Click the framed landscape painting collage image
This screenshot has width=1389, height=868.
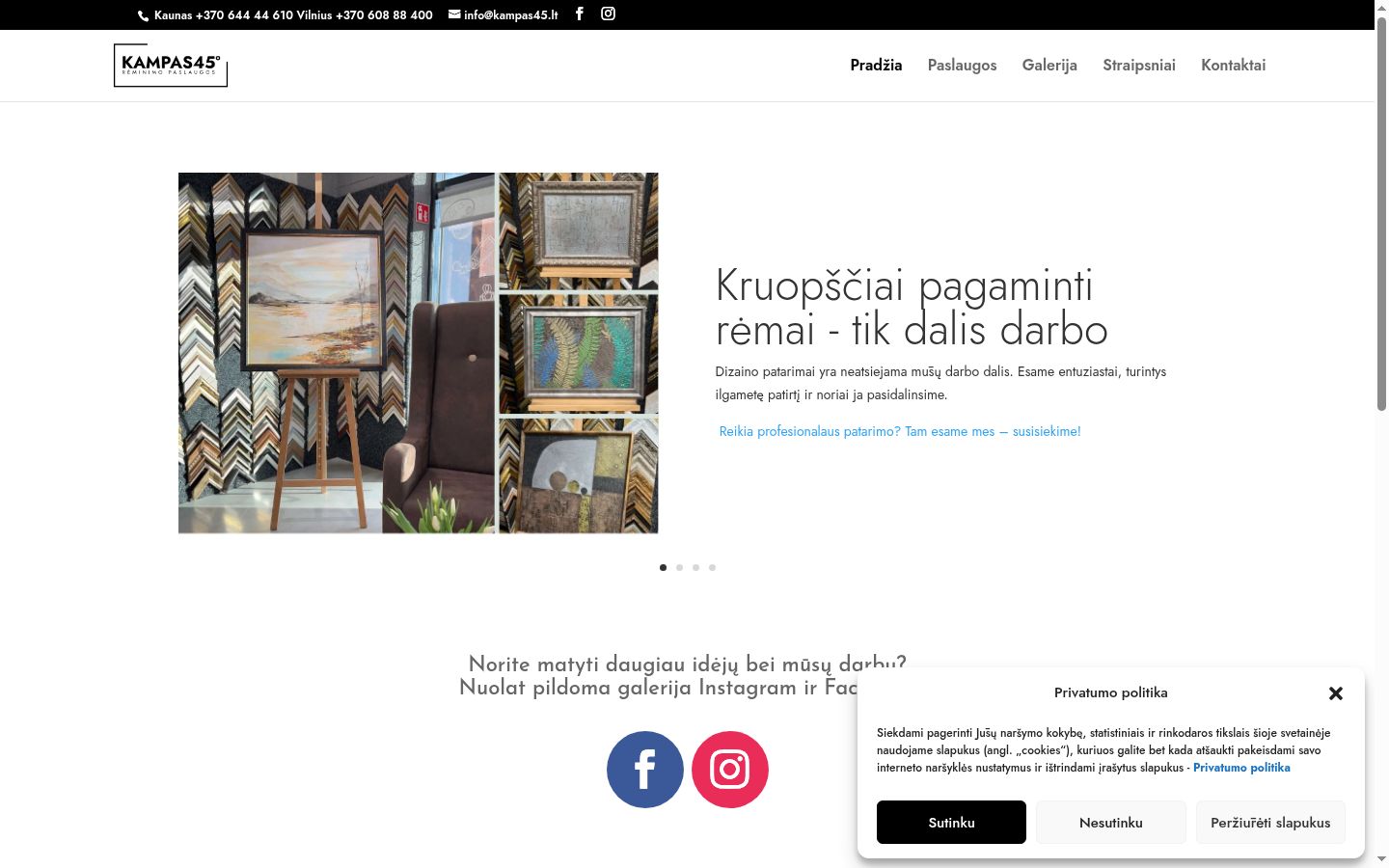(x=419, y=353)
